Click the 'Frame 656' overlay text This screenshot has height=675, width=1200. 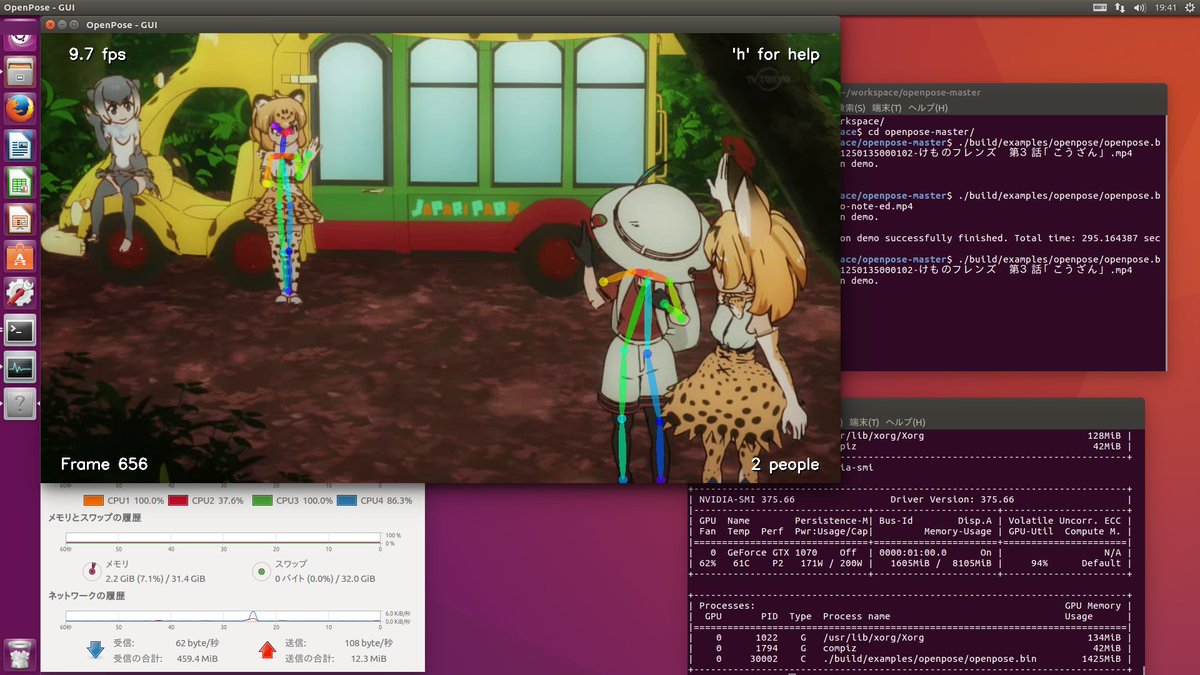[x=104, y=464]
